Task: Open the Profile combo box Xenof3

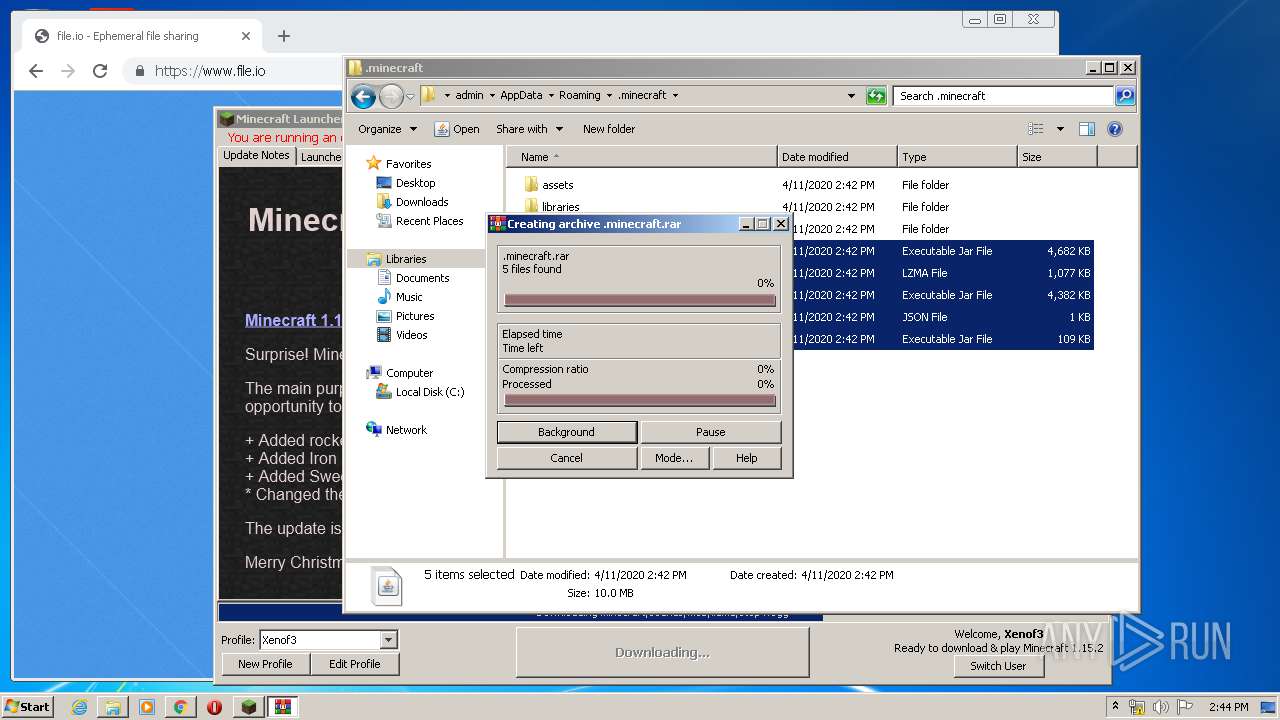Action: tap(328, 640)
